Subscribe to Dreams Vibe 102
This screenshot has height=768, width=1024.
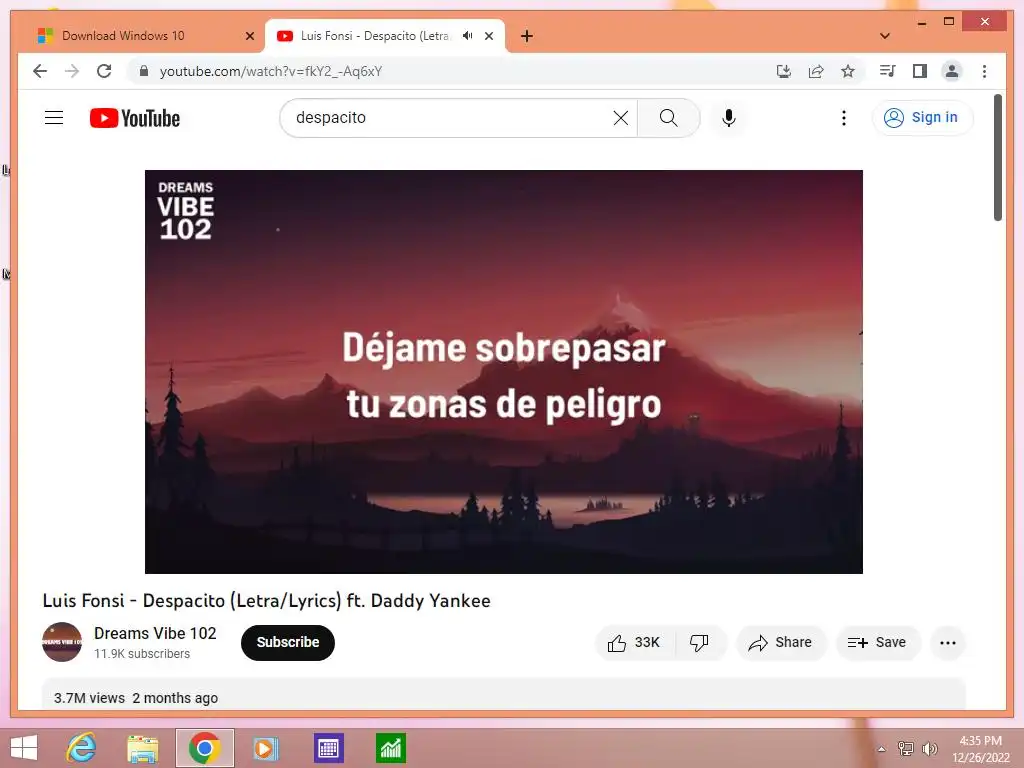pos(288,643)
